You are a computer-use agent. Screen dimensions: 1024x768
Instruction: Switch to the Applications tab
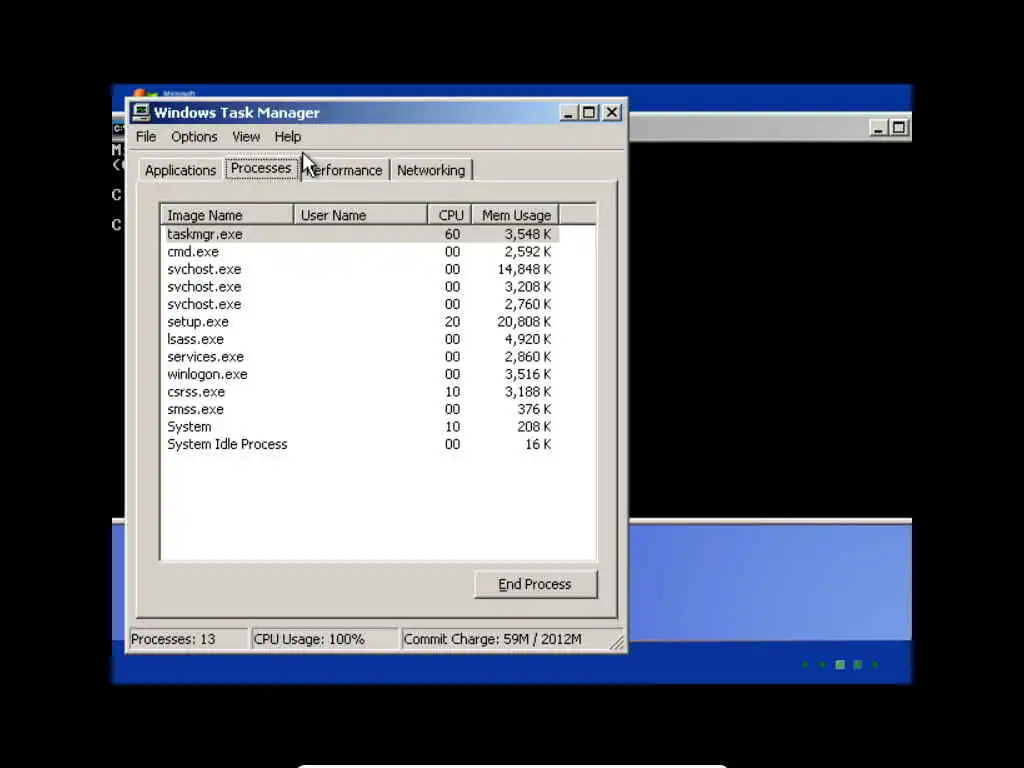pyautogui.click(x=180, y=170)
